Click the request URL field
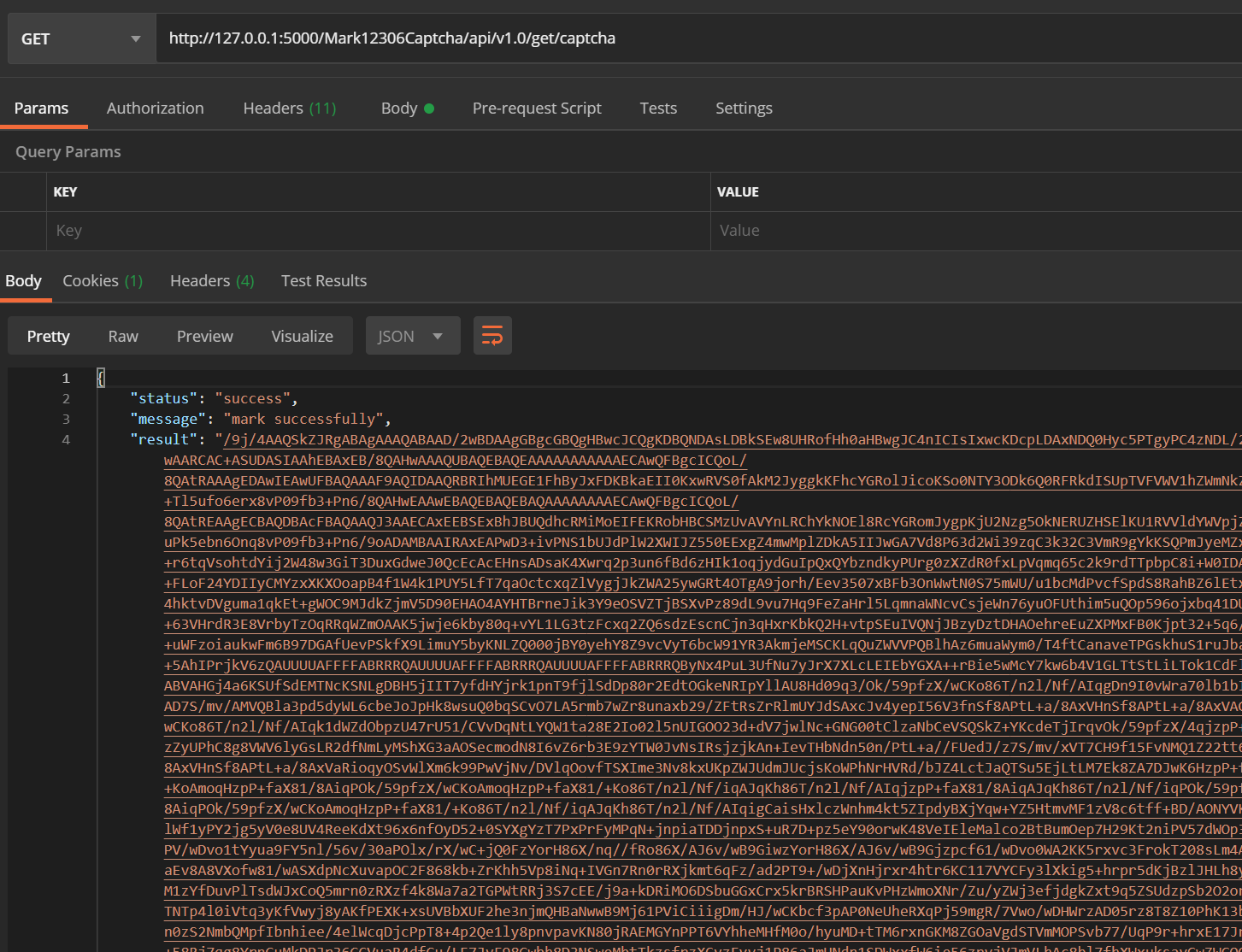The image size is (1242, 952). (x=684, y=38)
